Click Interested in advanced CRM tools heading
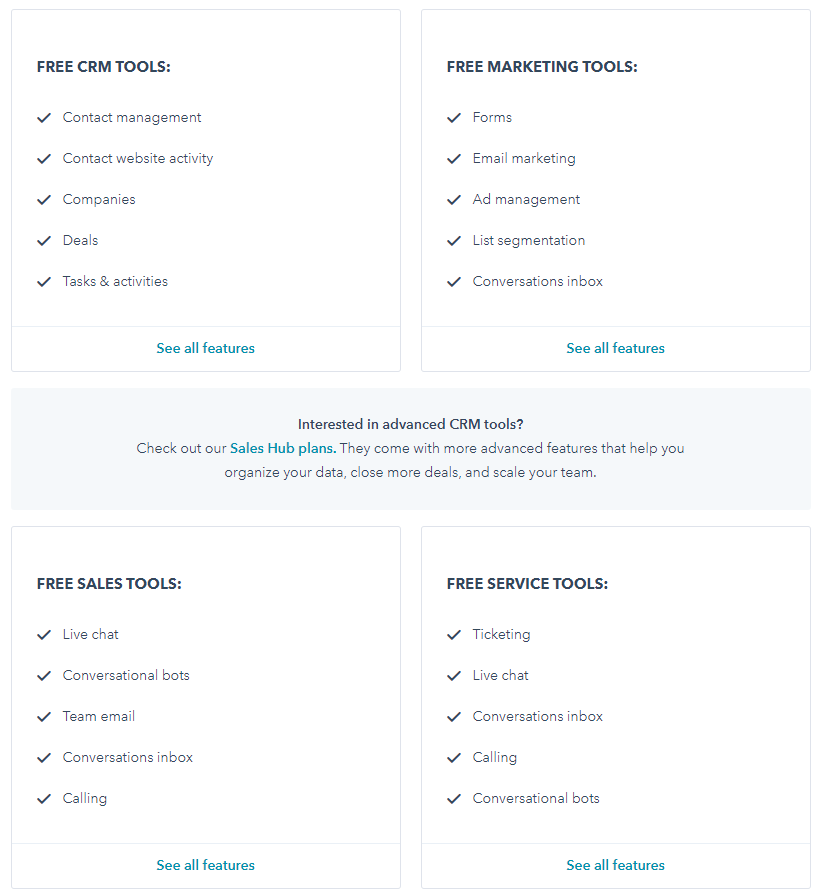This screenshot has width=816, height=892. [410, 424]
